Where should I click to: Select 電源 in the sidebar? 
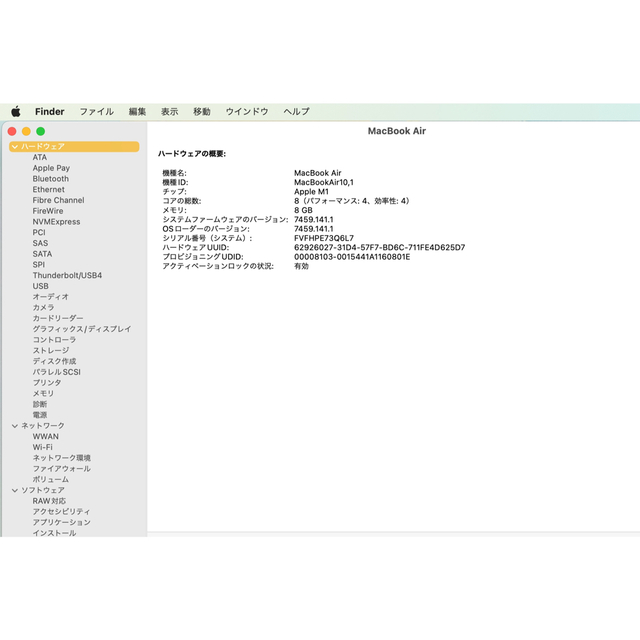point(40,415)
